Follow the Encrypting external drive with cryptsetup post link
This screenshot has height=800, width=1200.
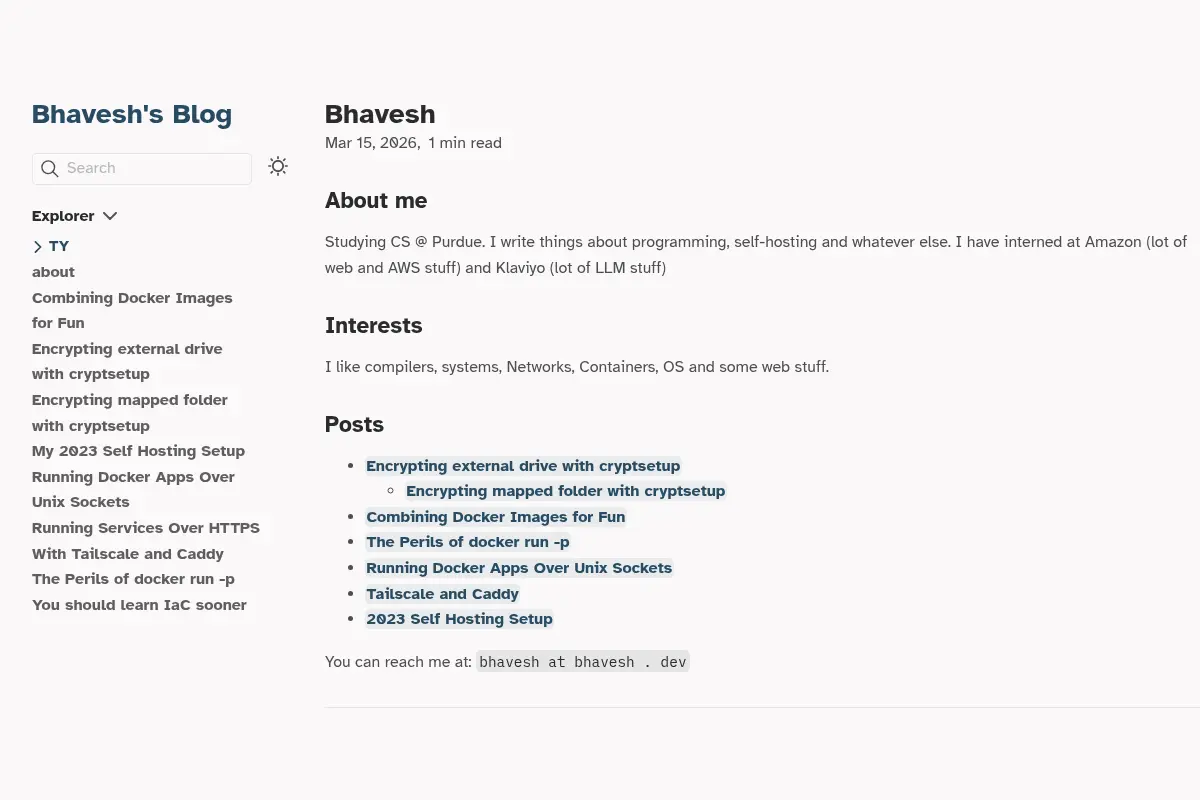(x=523, y=466)
